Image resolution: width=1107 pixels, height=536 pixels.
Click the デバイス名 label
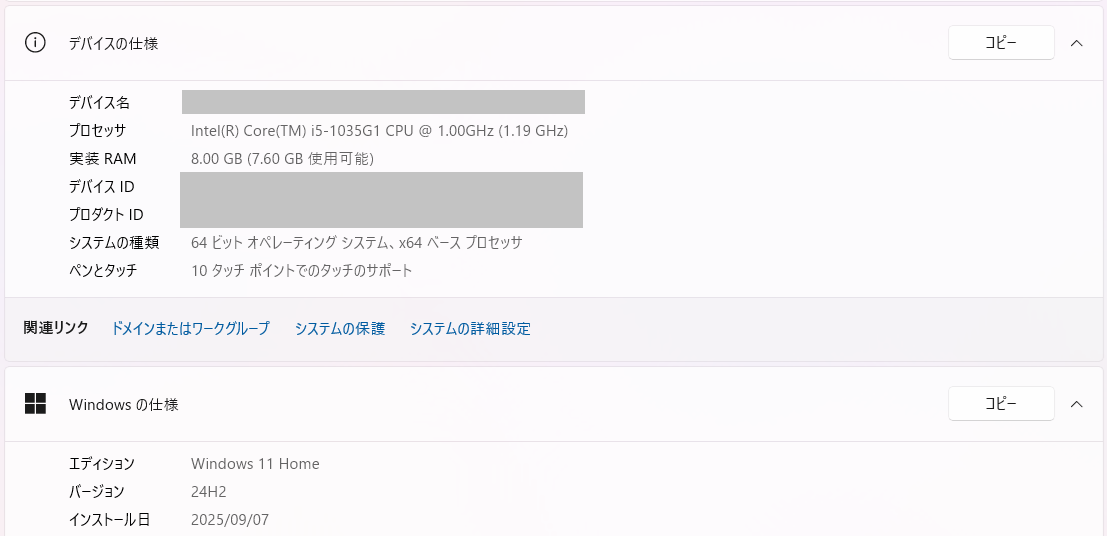(99, 102)
